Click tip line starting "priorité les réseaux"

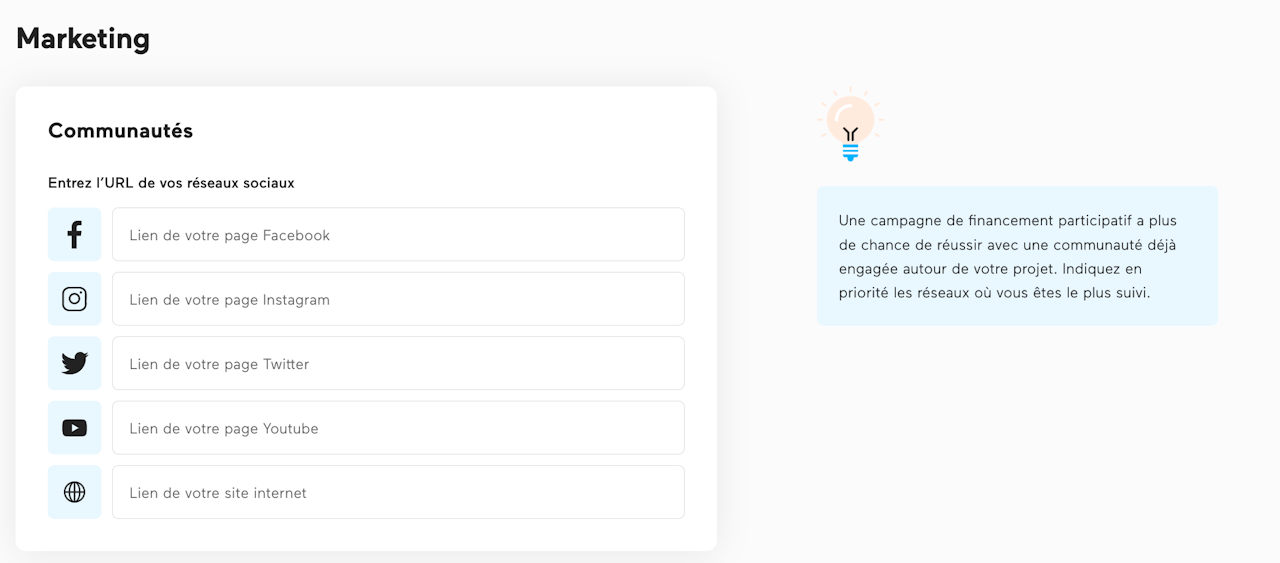click(994, 293)
